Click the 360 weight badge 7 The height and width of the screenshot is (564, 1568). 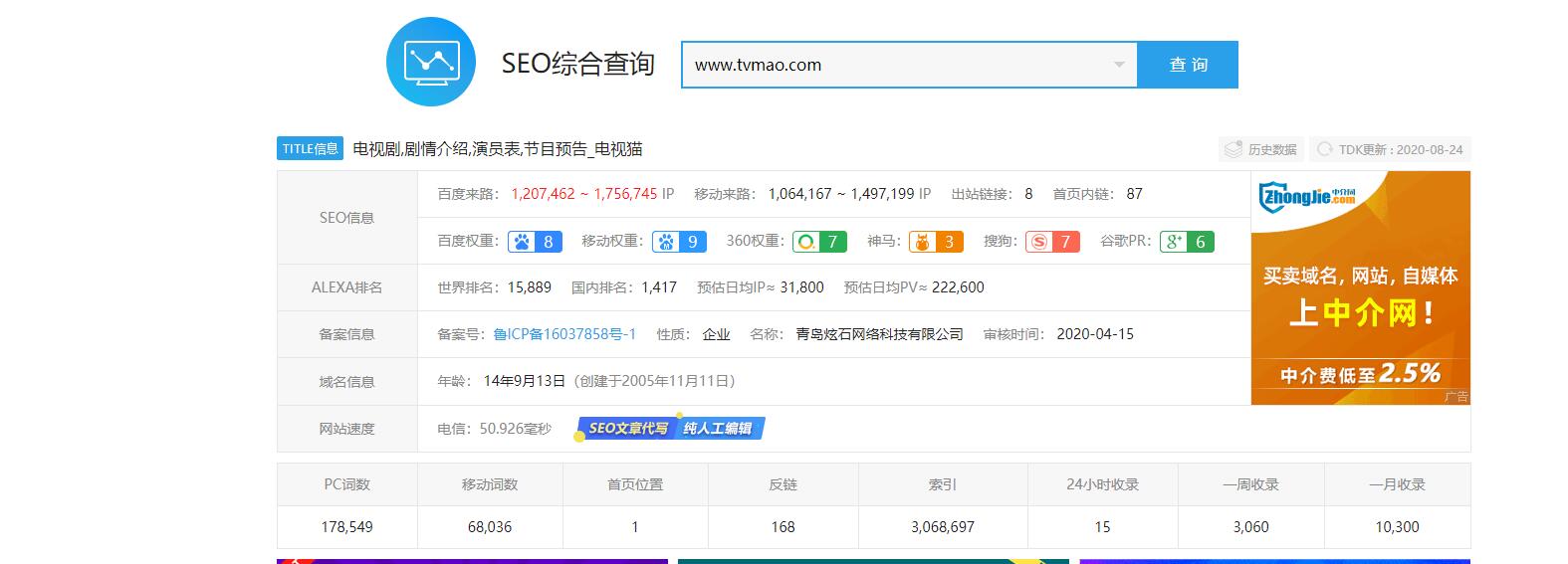(x=820, y=242)
